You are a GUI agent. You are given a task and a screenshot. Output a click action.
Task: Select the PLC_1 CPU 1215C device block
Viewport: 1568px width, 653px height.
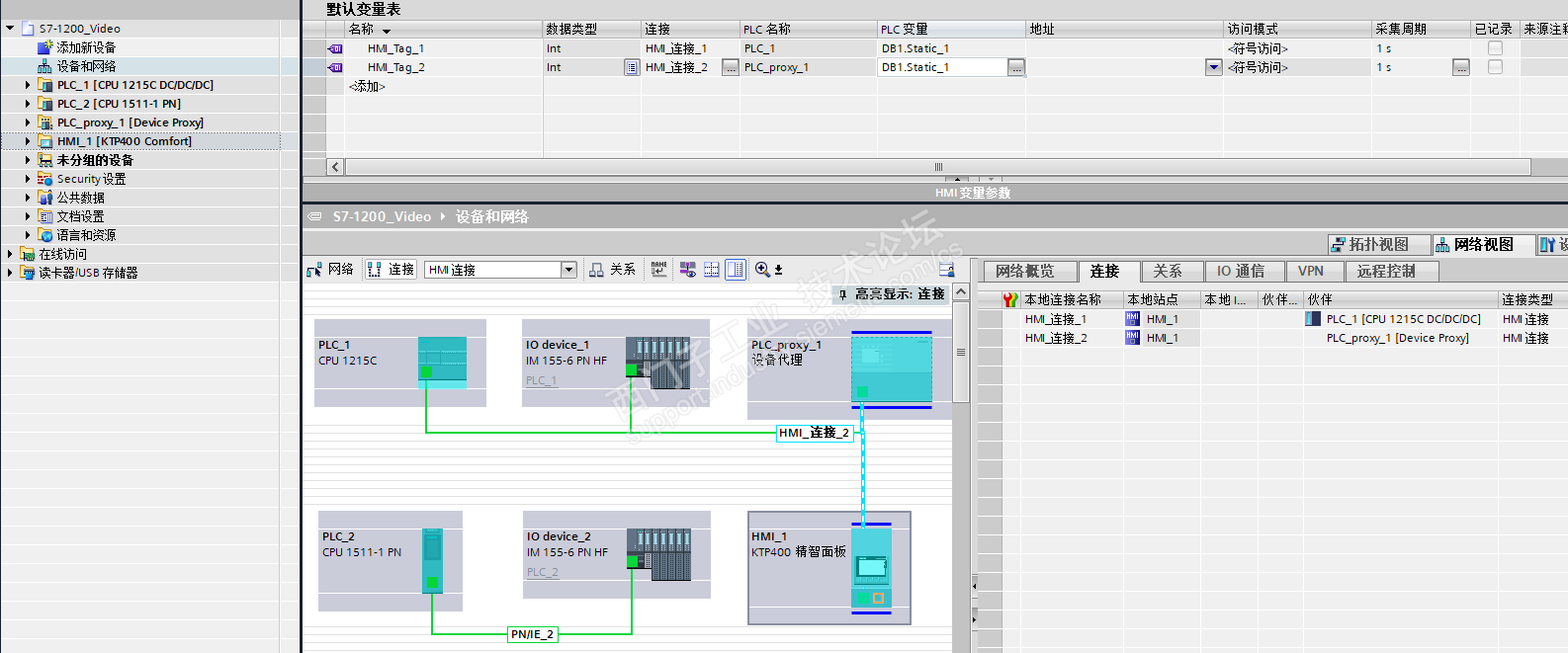point(400,363)
